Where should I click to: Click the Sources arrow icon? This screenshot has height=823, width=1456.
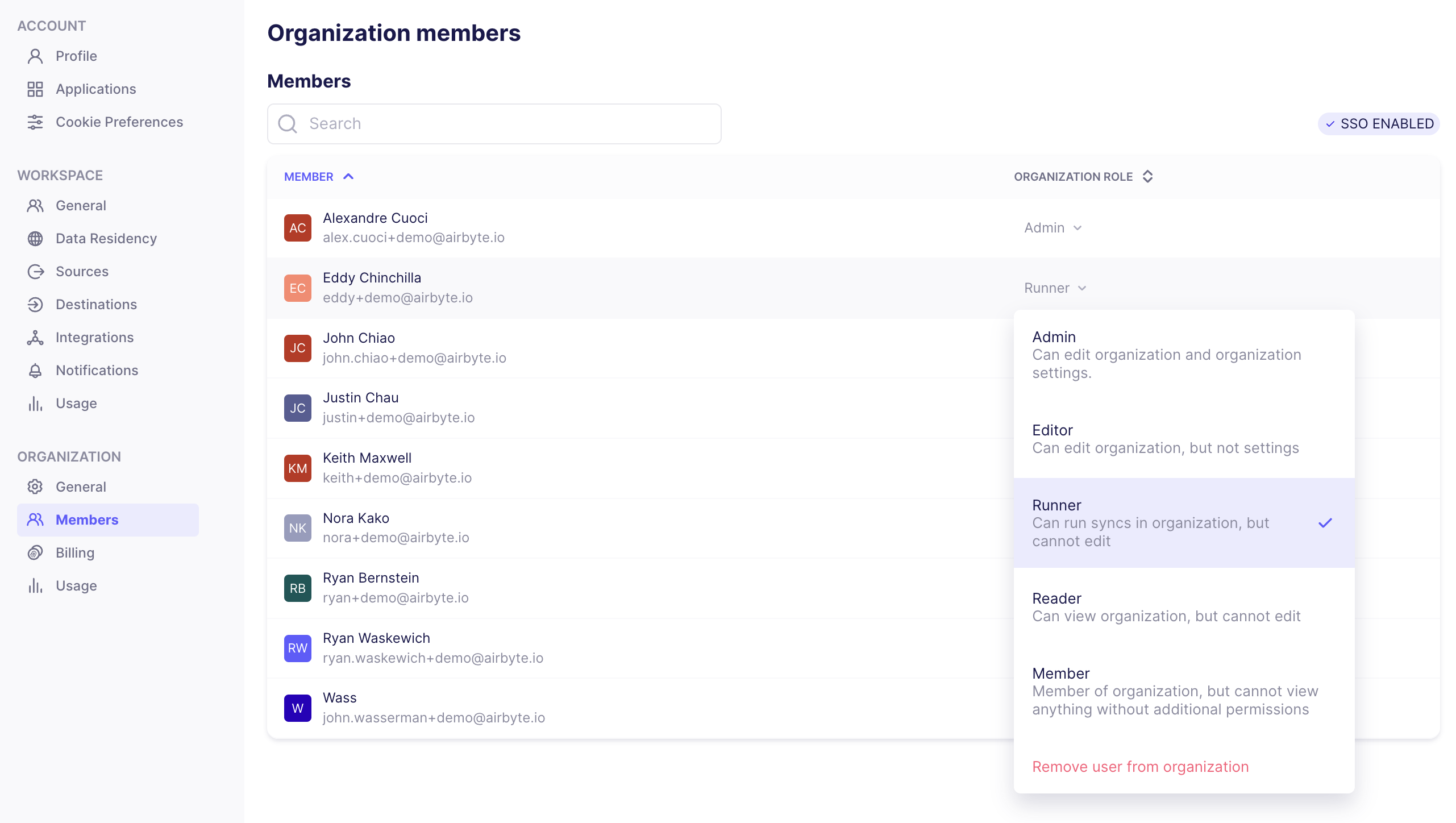pyautogui.click(x=35, y=272)
